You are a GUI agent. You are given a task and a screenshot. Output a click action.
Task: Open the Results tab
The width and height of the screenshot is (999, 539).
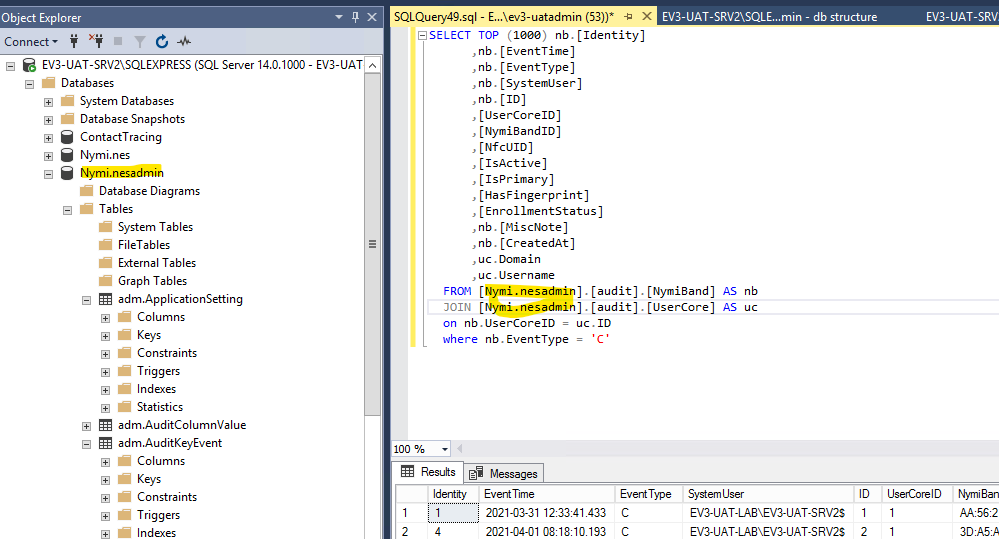[428, 472]
